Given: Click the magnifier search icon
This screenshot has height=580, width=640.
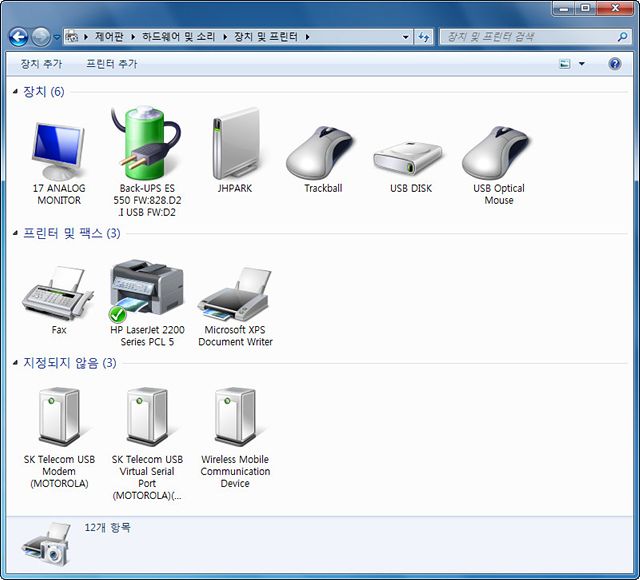Looking at the screenshot, I should click(622, 37).
